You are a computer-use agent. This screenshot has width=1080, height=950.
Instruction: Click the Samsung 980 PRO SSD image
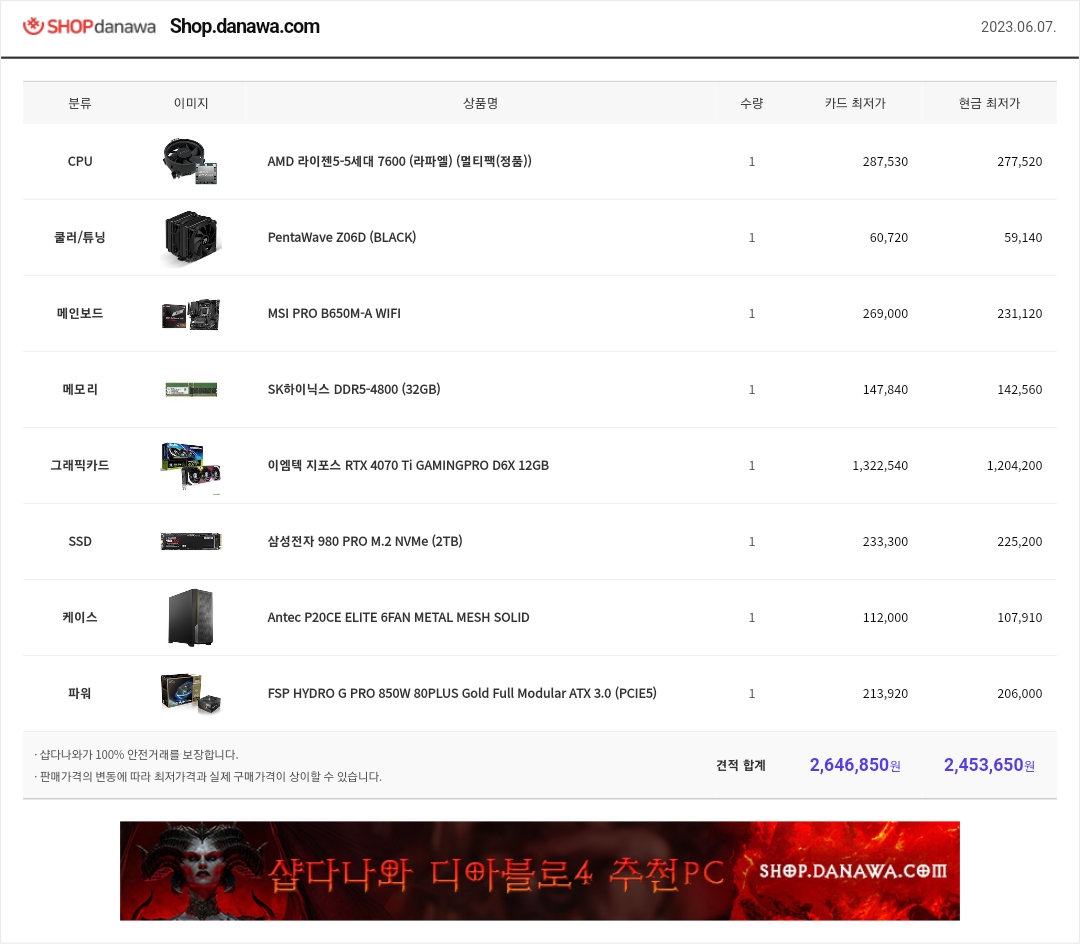191,541
